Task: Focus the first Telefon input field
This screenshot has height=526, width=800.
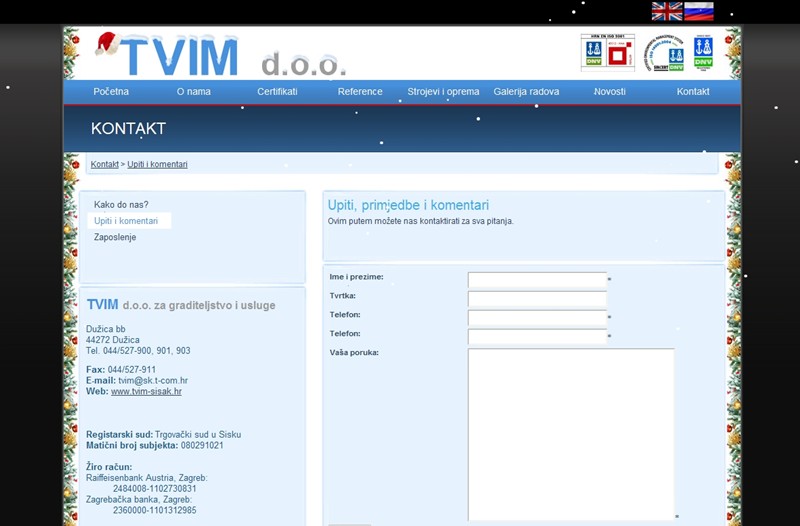Action: pyautogui.click(x=537, y=318)
